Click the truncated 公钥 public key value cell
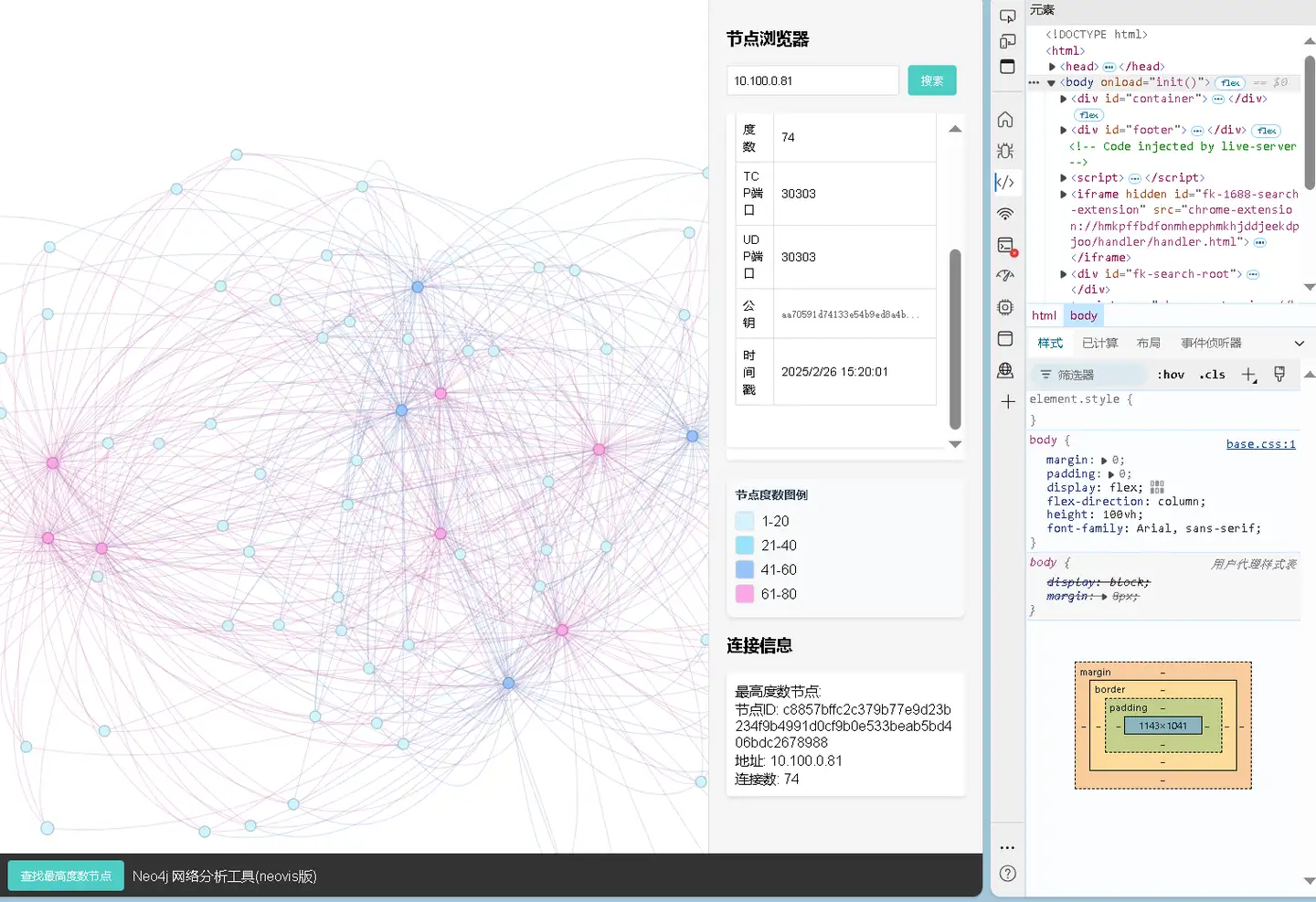The height and width of the screenshot is (902, 1316). [854, 313]
